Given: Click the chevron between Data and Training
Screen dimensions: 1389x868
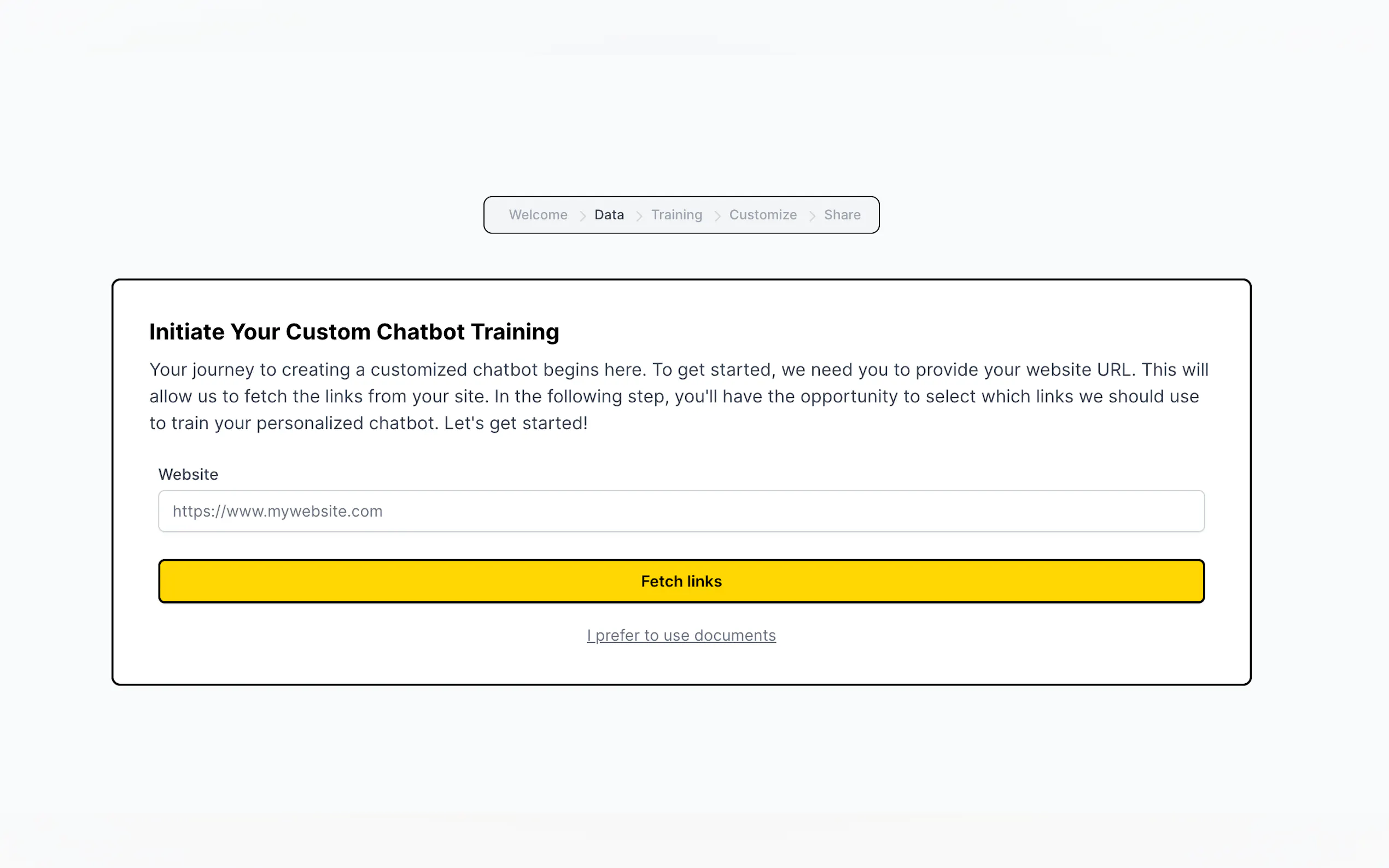Looking at the screenshot, I should click(639, 216).
